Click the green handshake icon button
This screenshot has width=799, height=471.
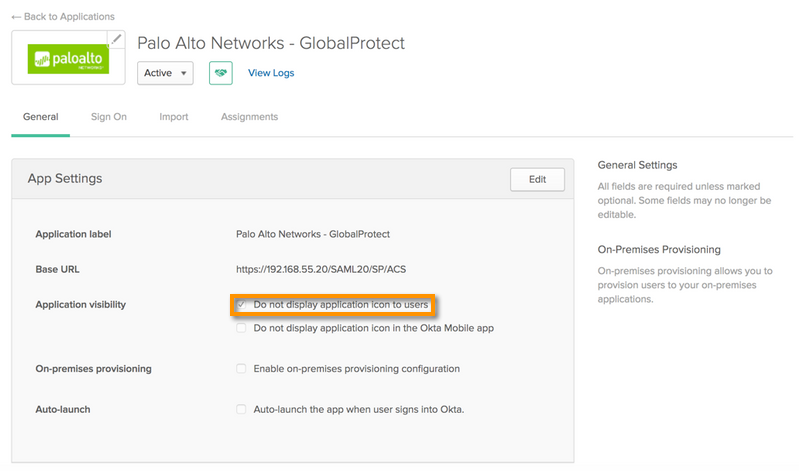(x=220, y=73)
